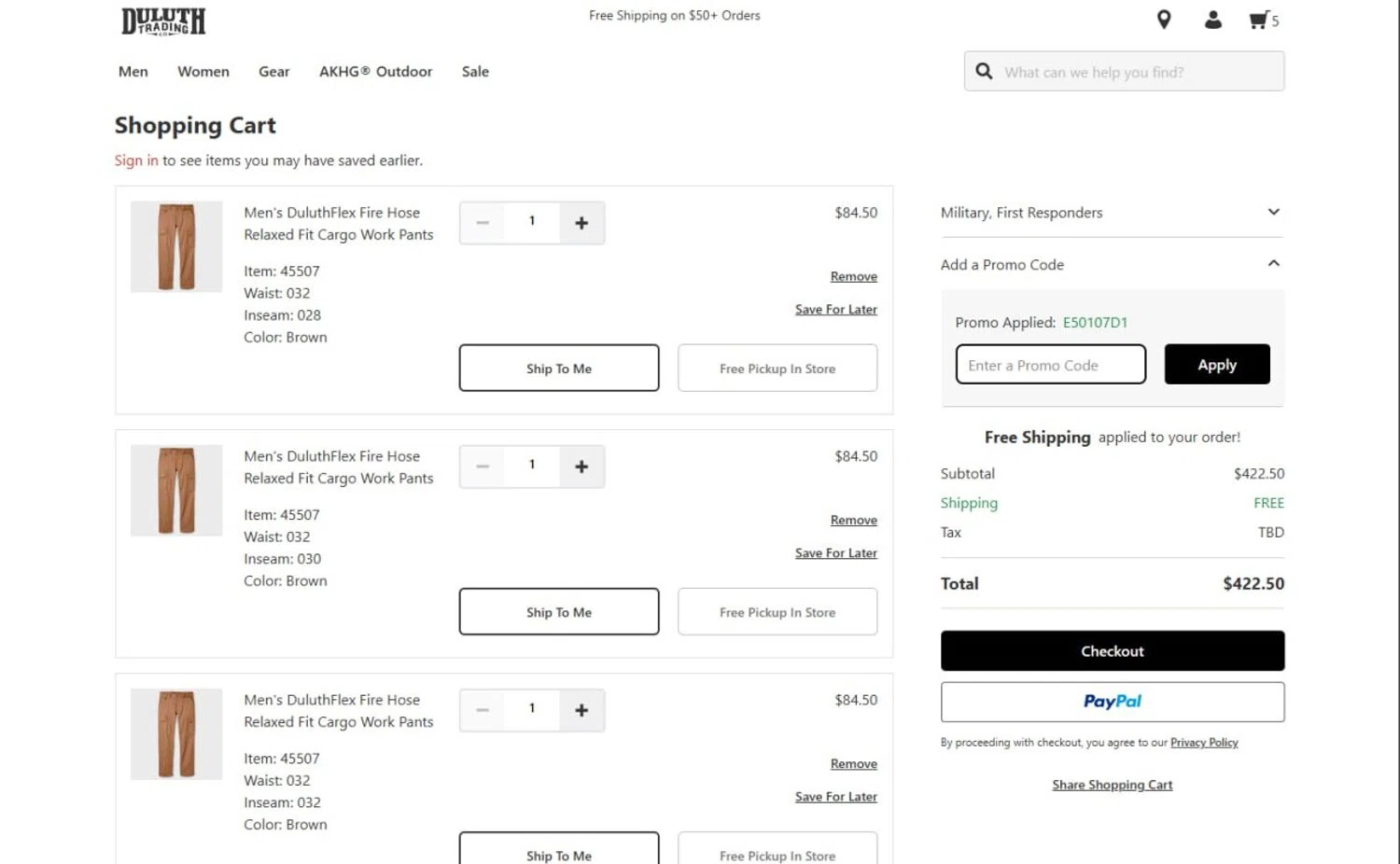The width and height of the screenshot is (1400, 864).
Task: Open the Inseam 030 pants thumbnail
Action: (176, 490)
